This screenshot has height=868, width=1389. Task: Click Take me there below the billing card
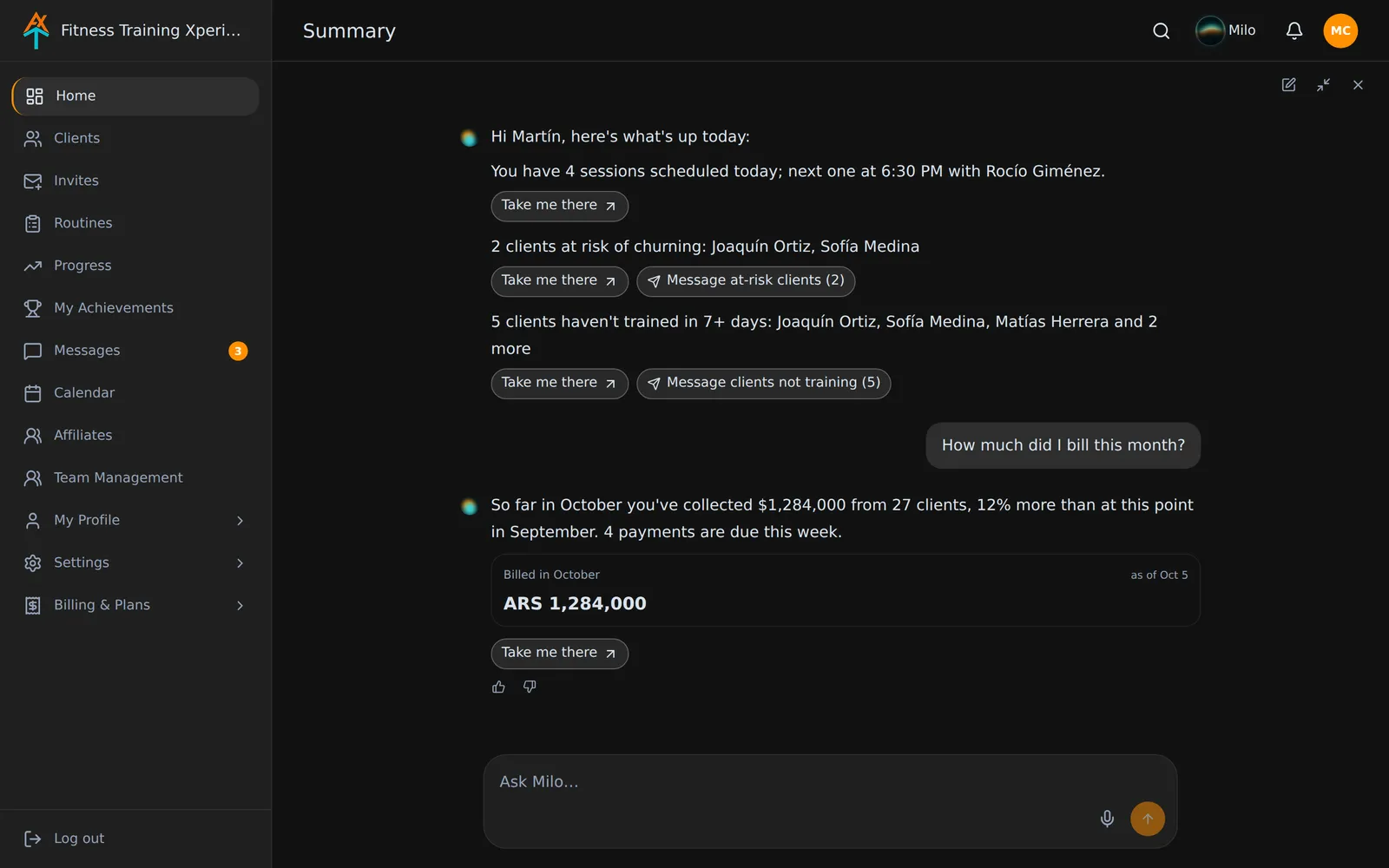click(559, 654)
